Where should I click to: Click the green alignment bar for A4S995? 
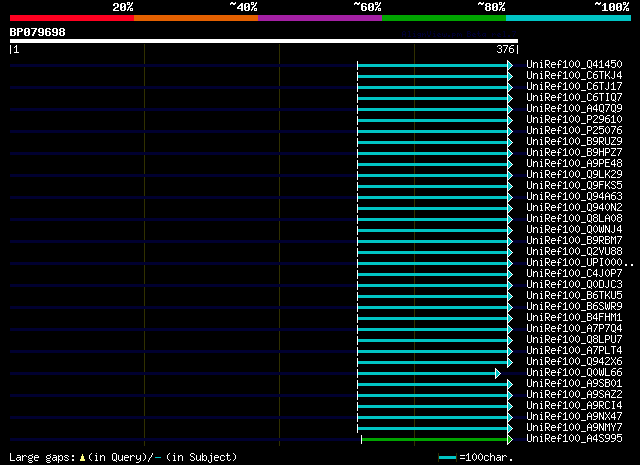tap(435, 440)
